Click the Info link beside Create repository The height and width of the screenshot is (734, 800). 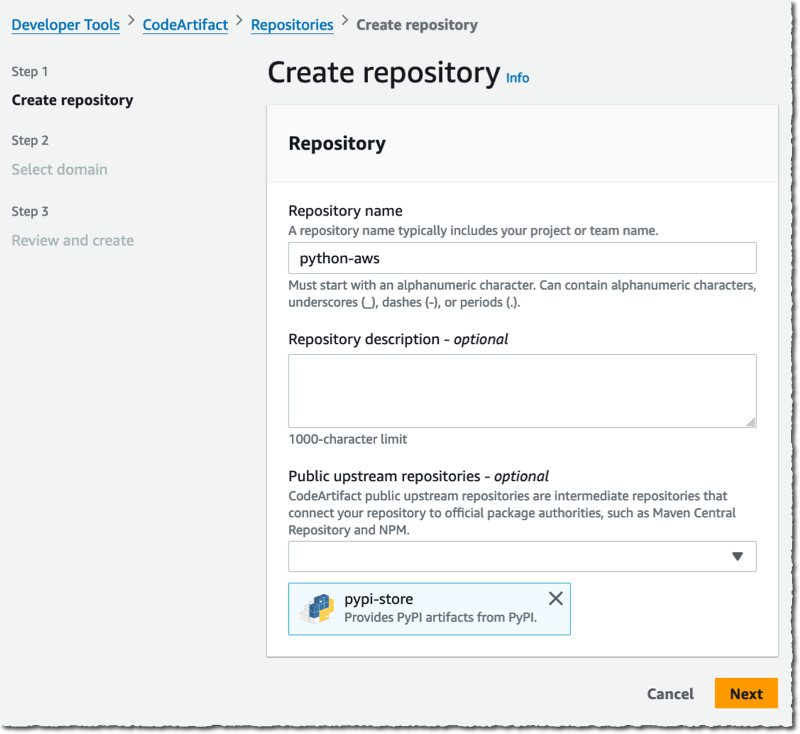(x=518, y=78)
